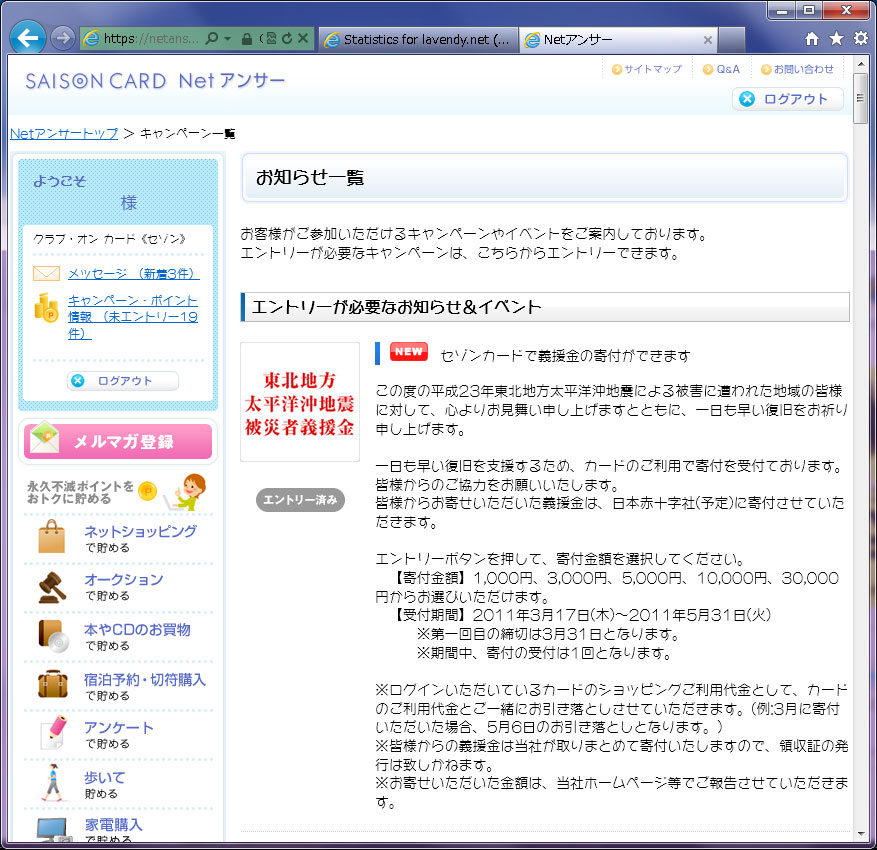The height and width of the screenshot is (850, 877).
Task: Minimize the browser window
Action: coord(782,11)
